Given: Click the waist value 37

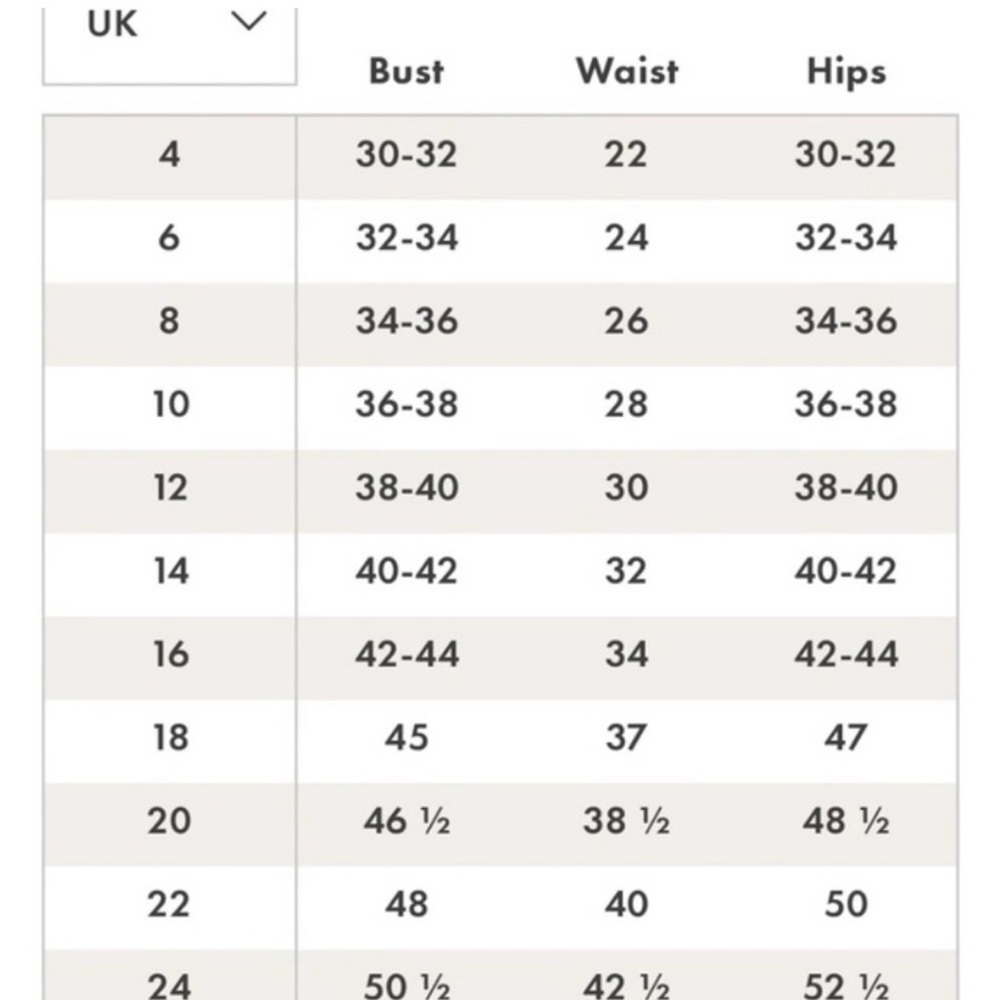Looking at the screenshot, I should coord(626,738).
